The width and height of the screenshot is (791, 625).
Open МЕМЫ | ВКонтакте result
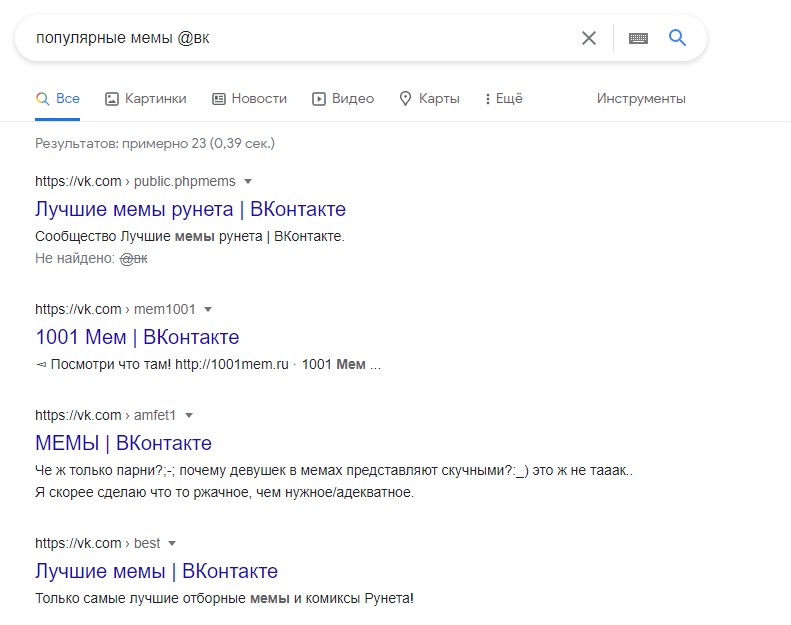[x=124, y=443]
